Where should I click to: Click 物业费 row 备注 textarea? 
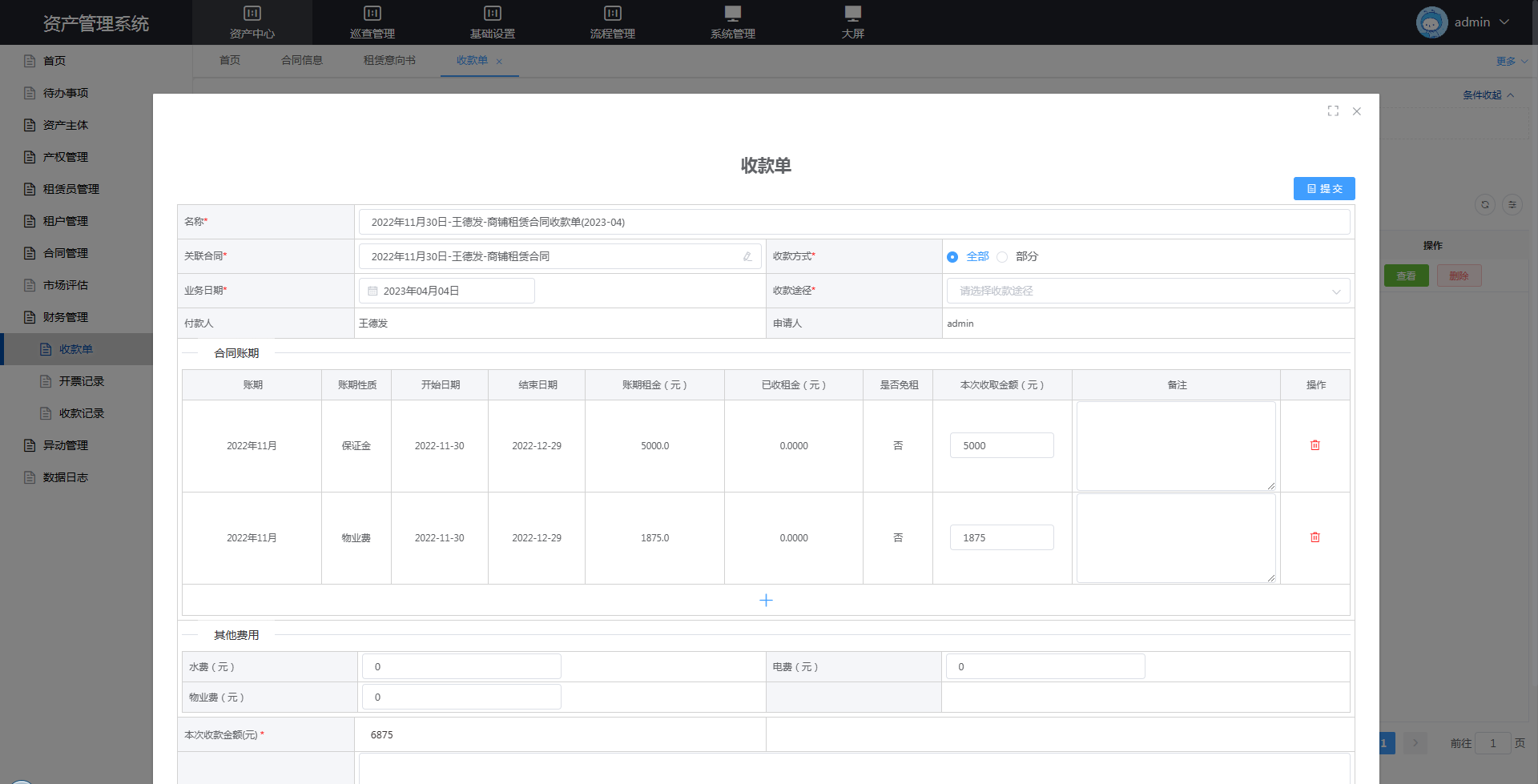(1176, 538)
